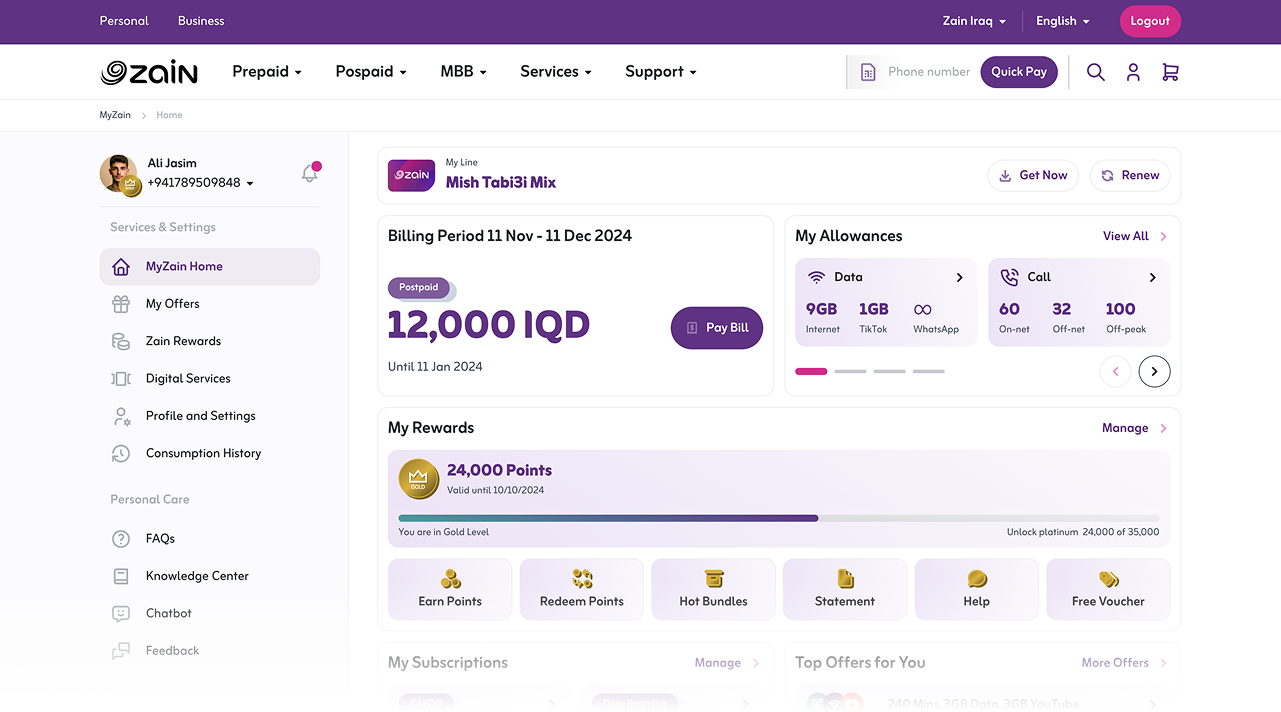Click the notification bell icon
Viewport: 1281px width, 712px height.
point(310,173)
